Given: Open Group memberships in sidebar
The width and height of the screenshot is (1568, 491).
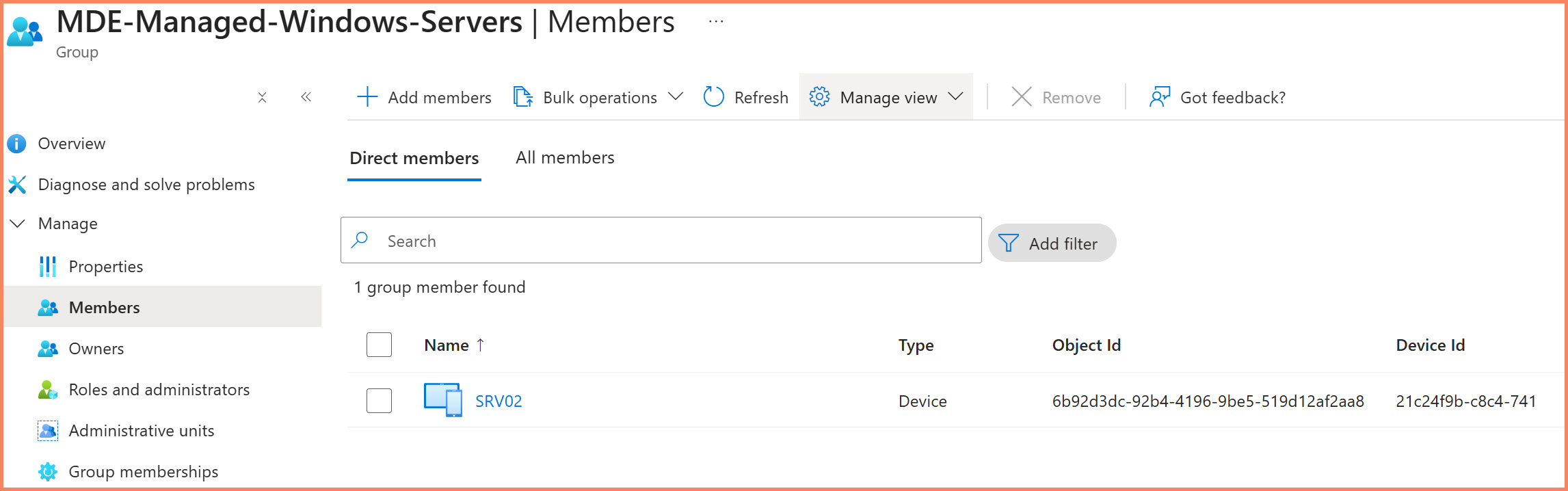Looking at the screenshot, I should click(144, 472).
